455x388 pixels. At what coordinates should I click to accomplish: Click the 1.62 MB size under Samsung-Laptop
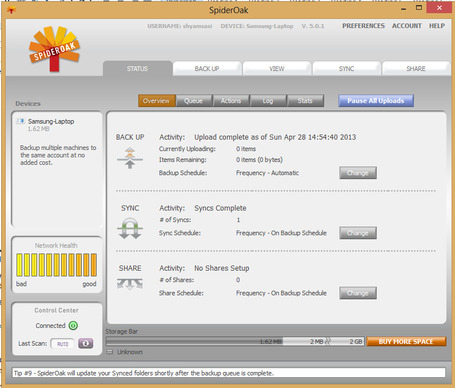tap(39, 129)
